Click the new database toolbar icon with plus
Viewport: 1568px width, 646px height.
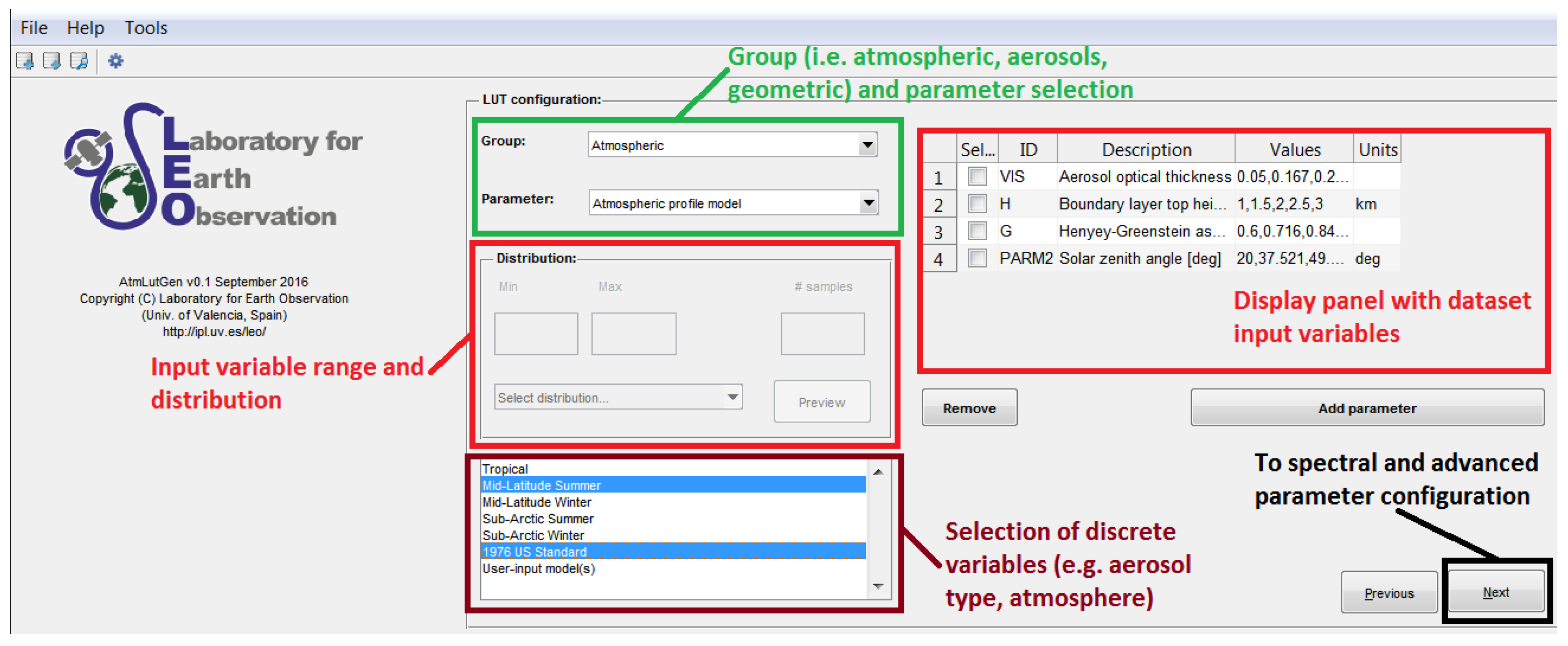coord(25,61)
